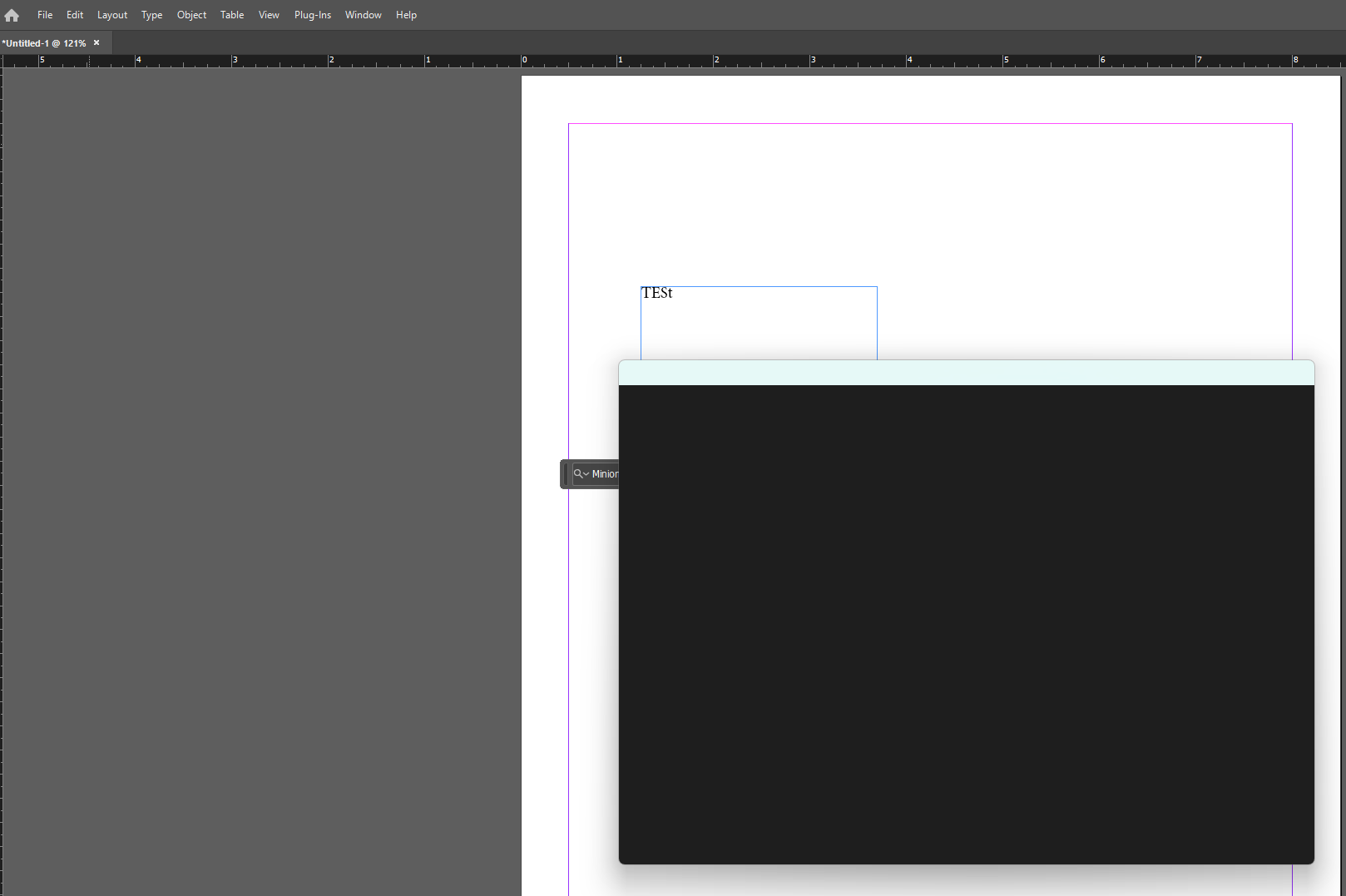Open the Table menu
Image resolution: width=1346 pixels, height=896 pixels.
(231, 14)
